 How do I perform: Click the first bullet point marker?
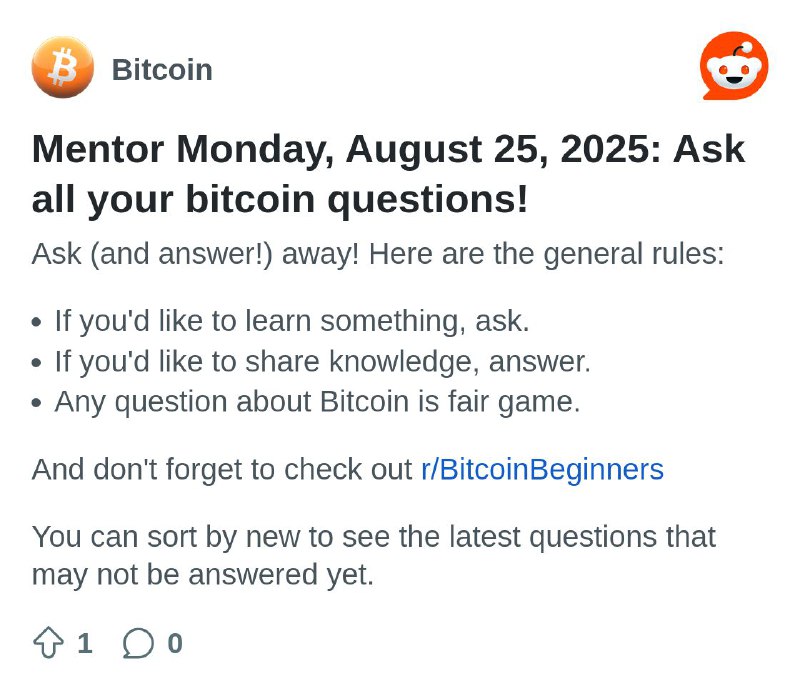(36, 322)
